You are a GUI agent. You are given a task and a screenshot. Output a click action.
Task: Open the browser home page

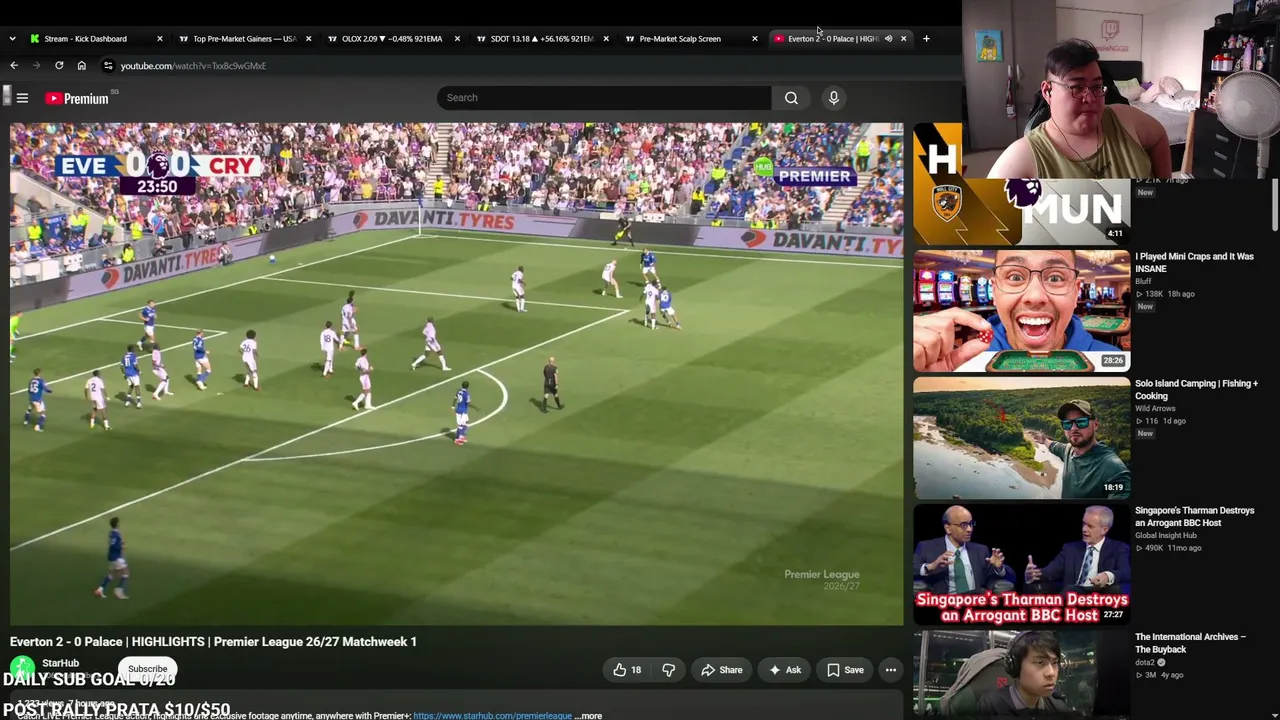(x=82, y=66)
